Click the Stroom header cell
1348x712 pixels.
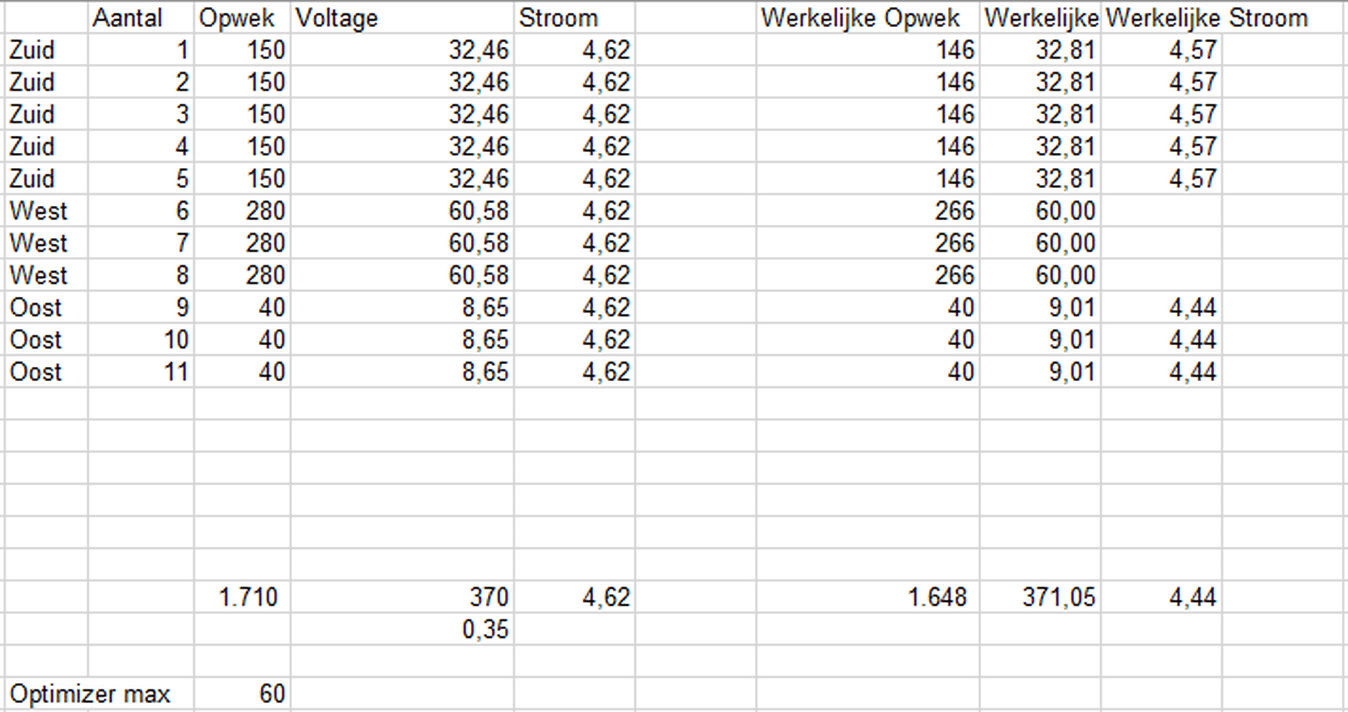click(574, 18)
